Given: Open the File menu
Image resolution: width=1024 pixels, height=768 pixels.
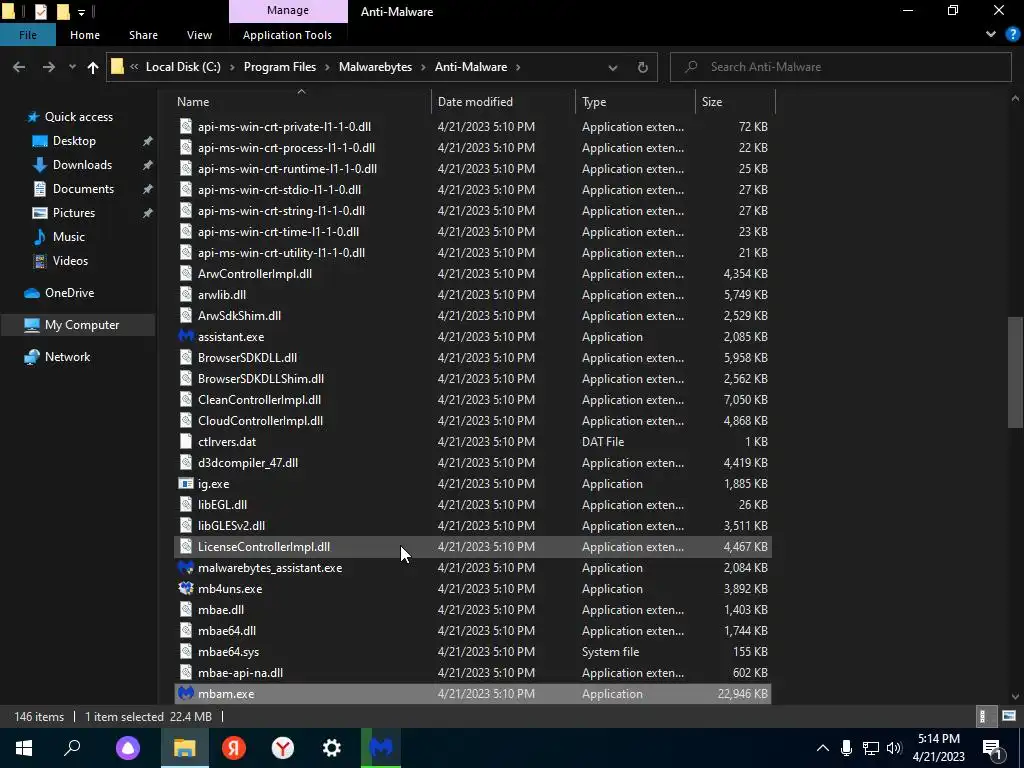Looking at the screenshot, I should point(28,35).
